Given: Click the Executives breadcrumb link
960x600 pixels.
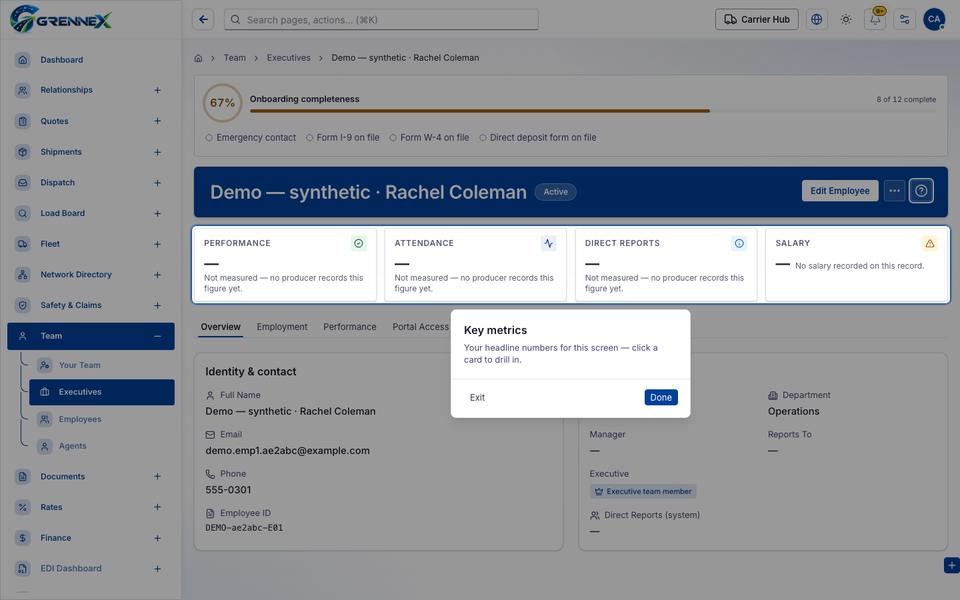Looking at the screenshot, I should (x=288, y=58).
